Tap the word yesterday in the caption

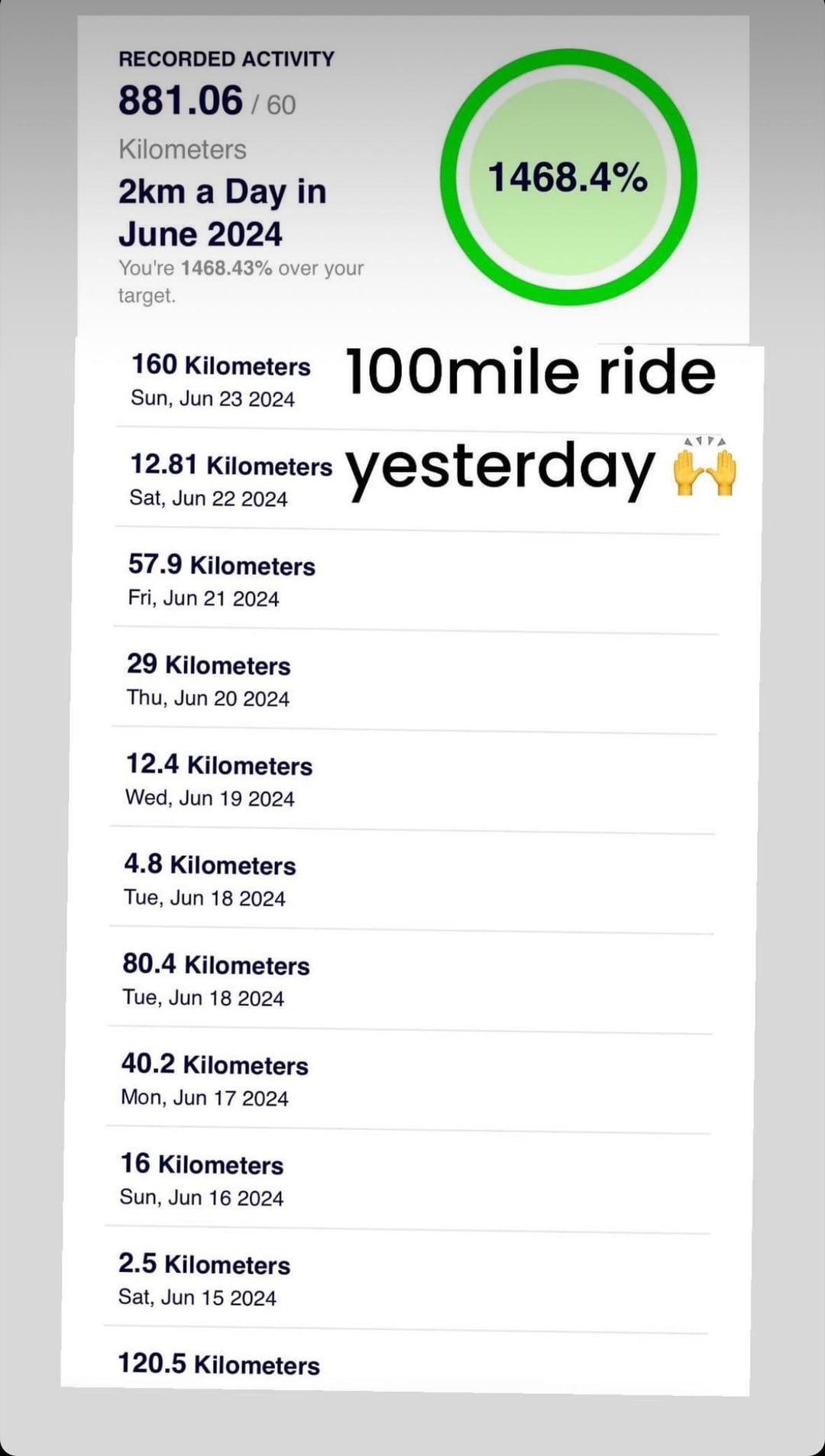500,467
